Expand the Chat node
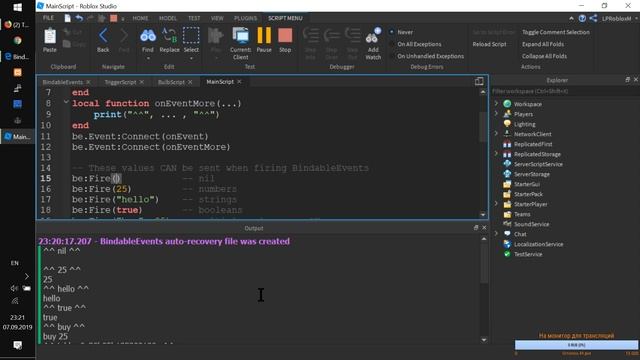The image size is (640, 360). coord(496,233)
